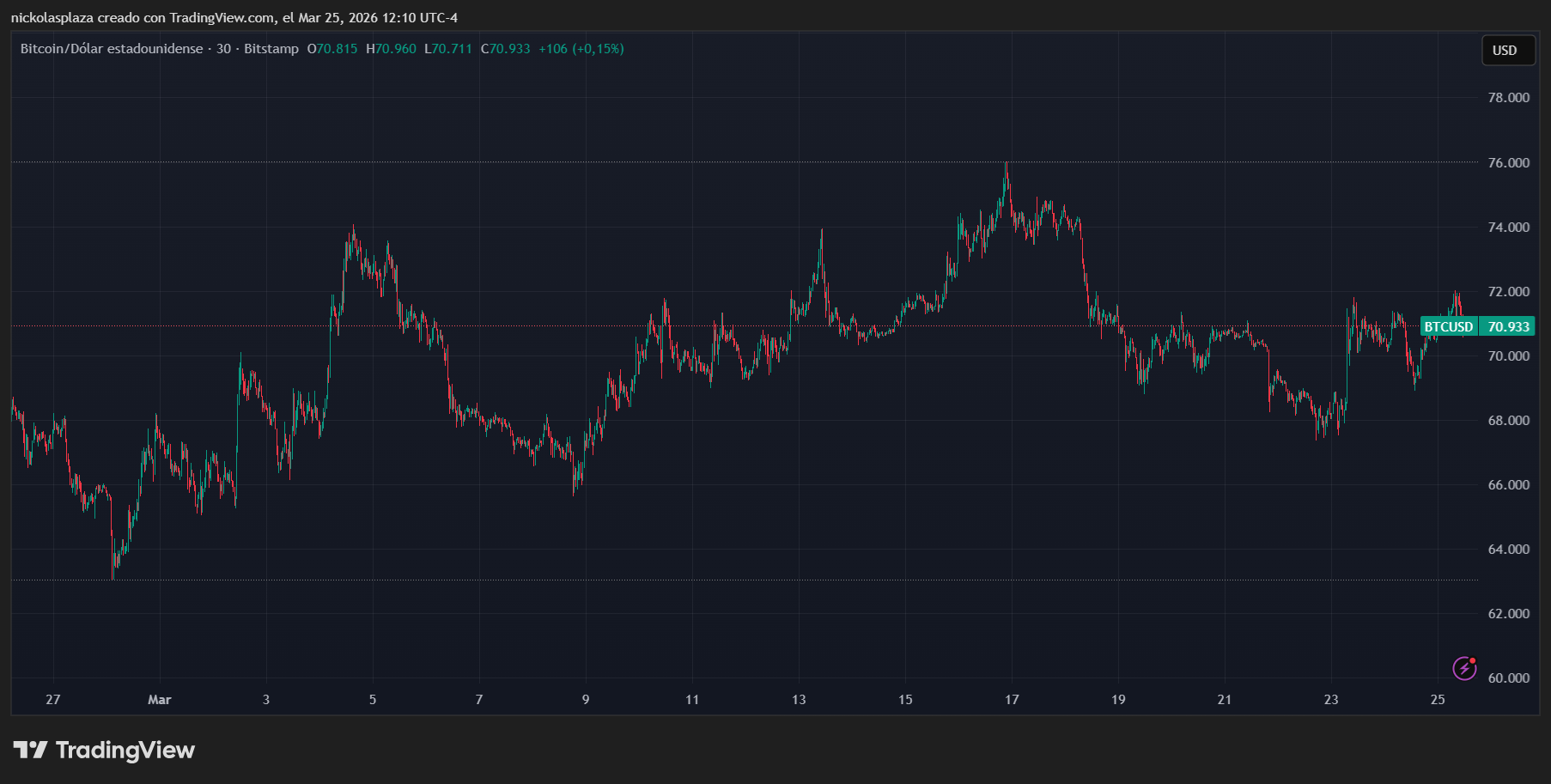Click the 78.000 price axis label
The image size is (1551, 784).
[x=1508, y=98]
